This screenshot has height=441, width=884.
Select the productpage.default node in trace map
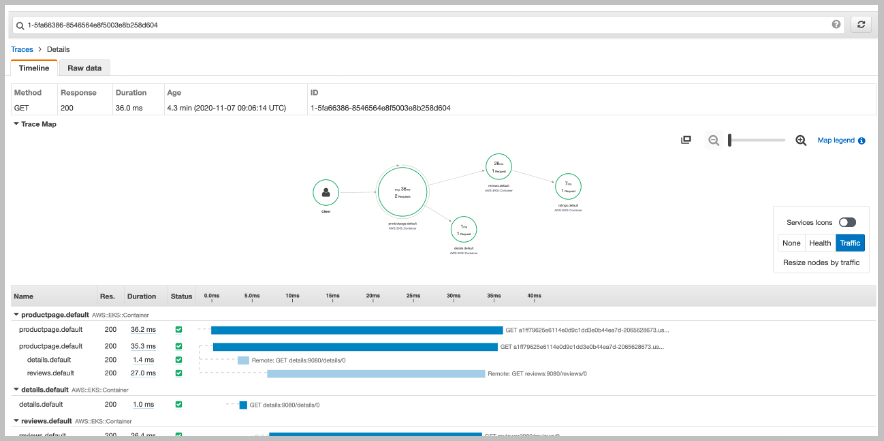(x=401, y=193)
